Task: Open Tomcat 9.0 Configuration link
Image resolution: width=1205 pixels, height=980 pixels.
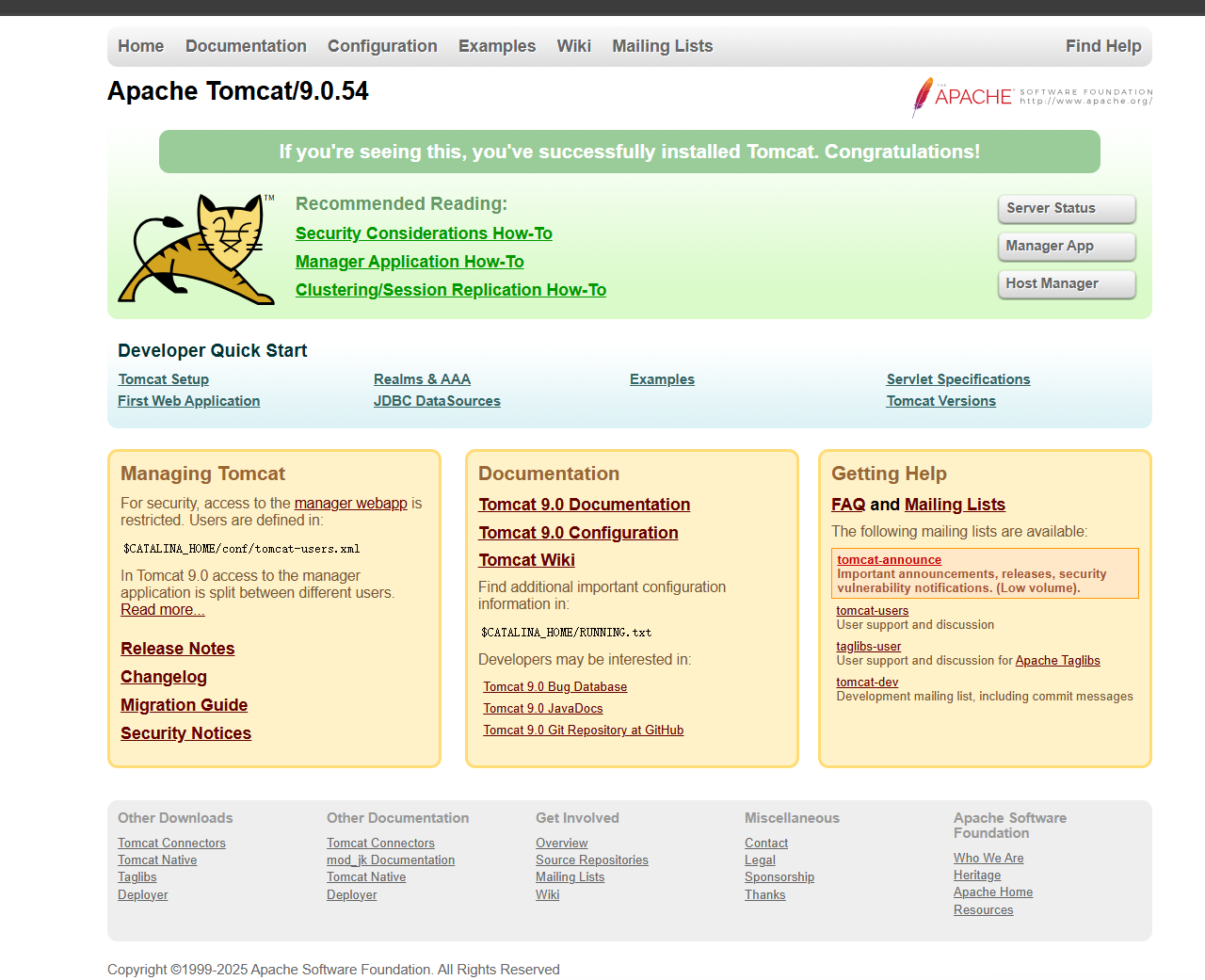Action: pyautogui.click(x=578, y=533)
